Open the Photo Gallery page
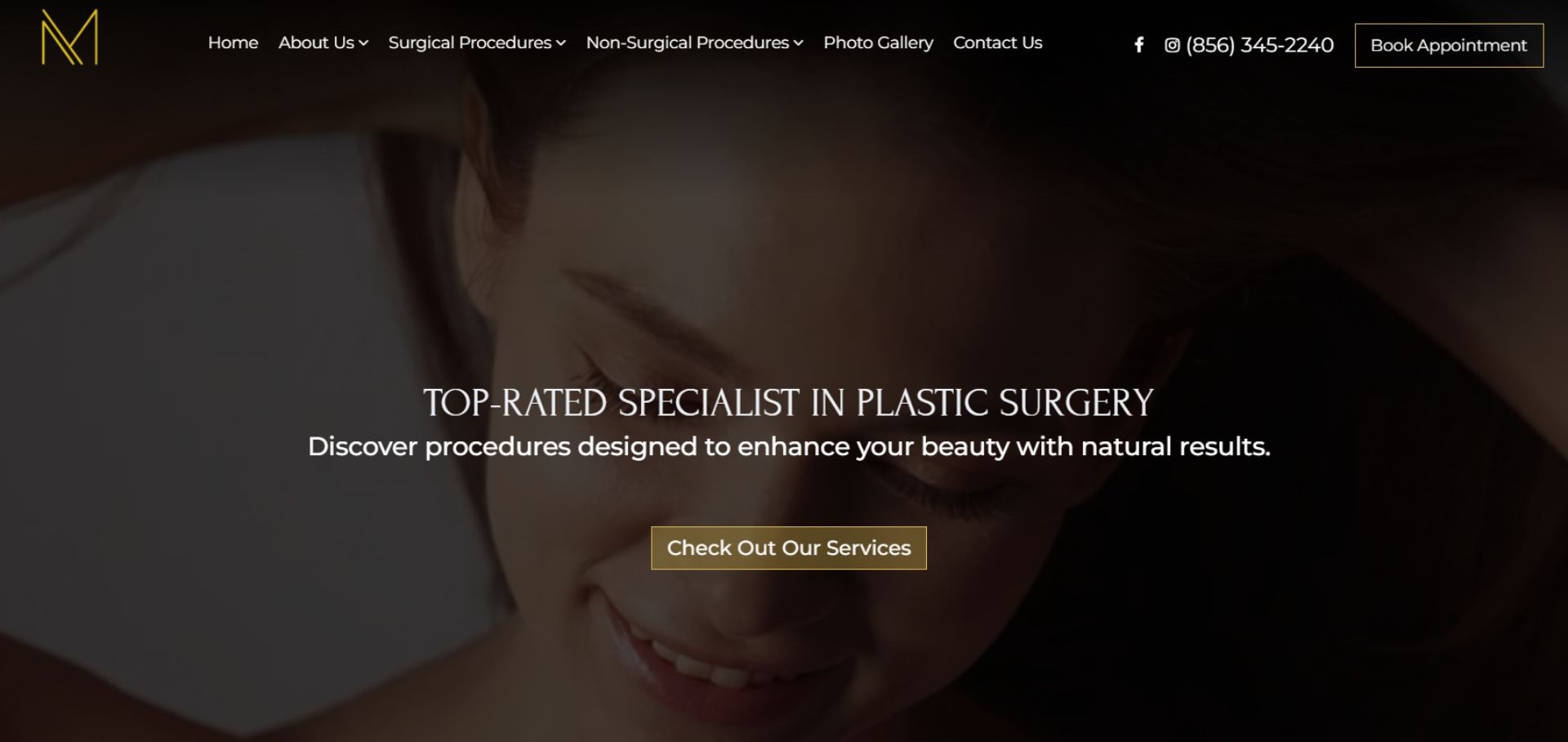The image size is (1568, 742). tap(878, 42)
